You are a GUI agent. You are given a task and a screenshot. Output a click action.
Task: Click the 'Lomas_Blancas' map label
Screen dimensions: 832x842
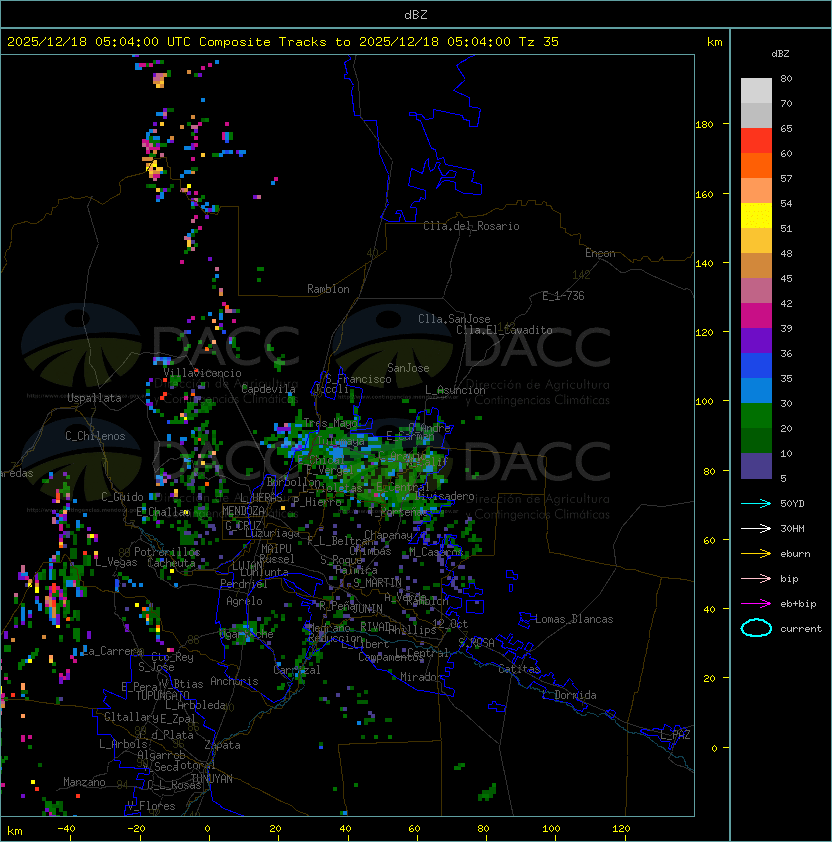(574, 619)
